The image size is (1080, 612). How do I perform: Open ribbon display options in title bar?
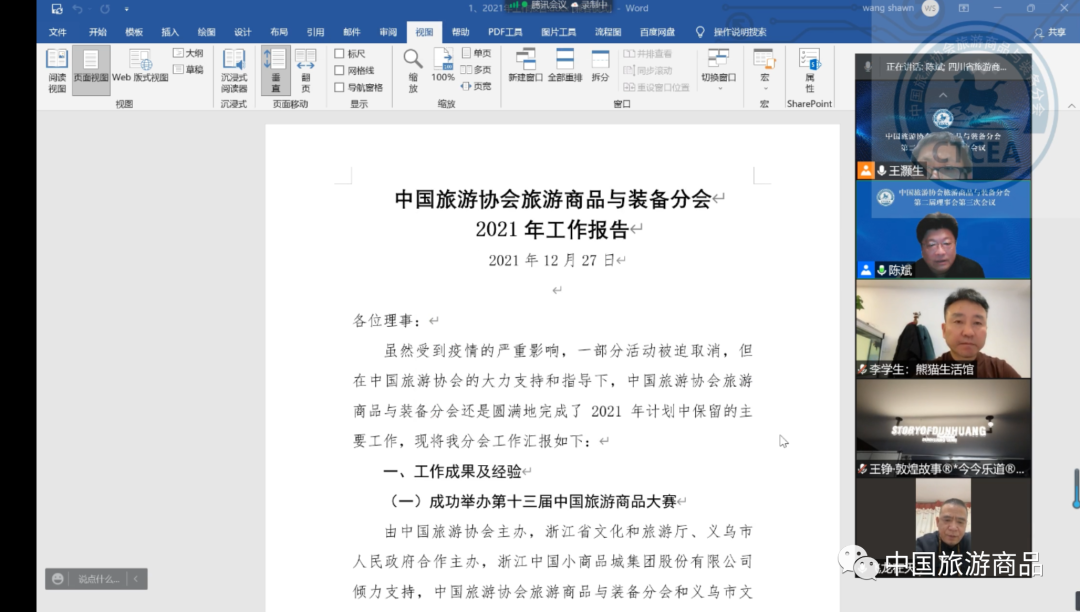coord(964,8)
